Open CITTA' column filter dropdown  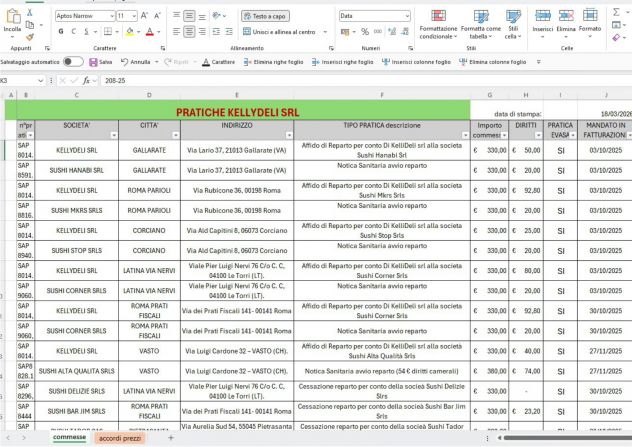click(x=175, y=135)
